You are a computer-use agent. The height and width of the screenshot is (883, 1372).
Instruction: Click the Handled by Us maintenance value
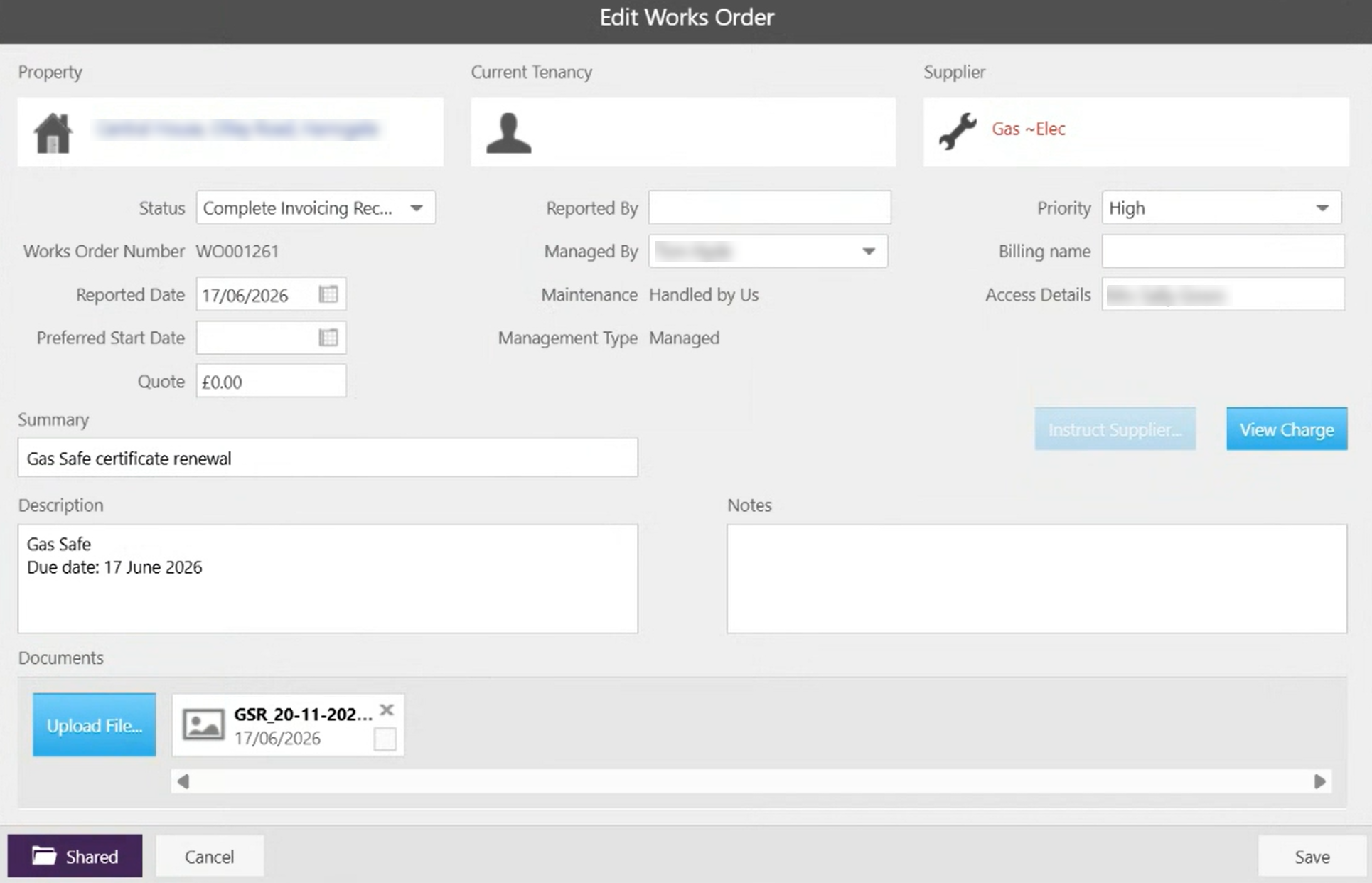704,294
